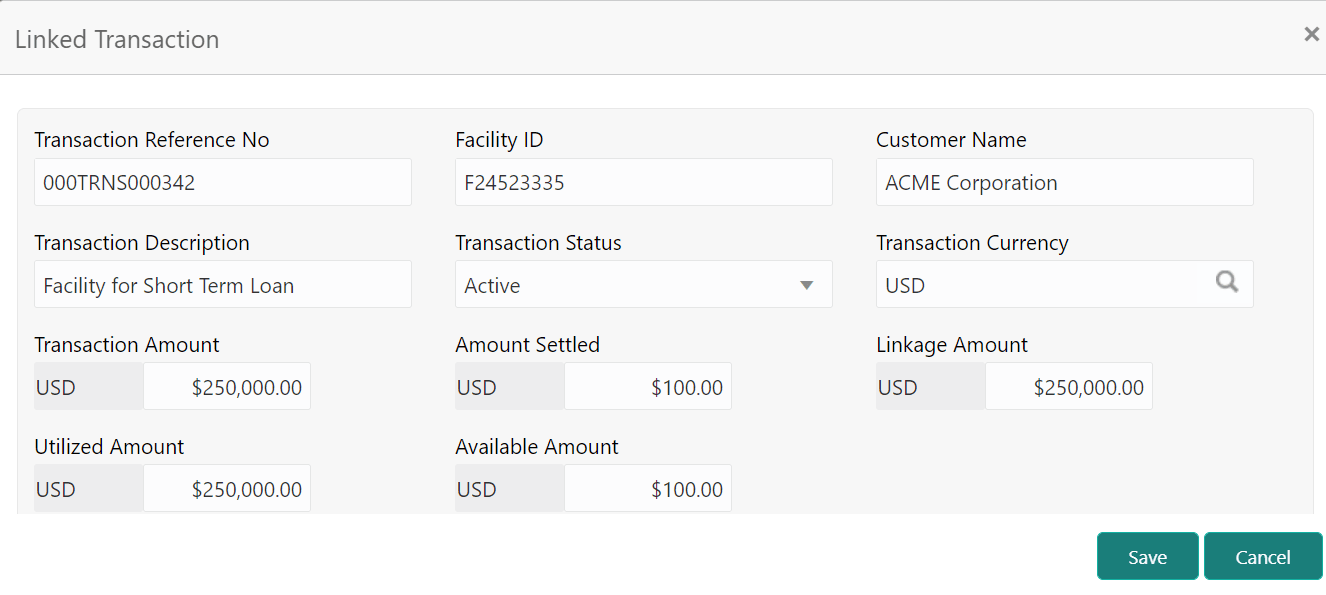1326x595 pixels.
Task: Click the Transaction Description field
Action: click(222, 284)
